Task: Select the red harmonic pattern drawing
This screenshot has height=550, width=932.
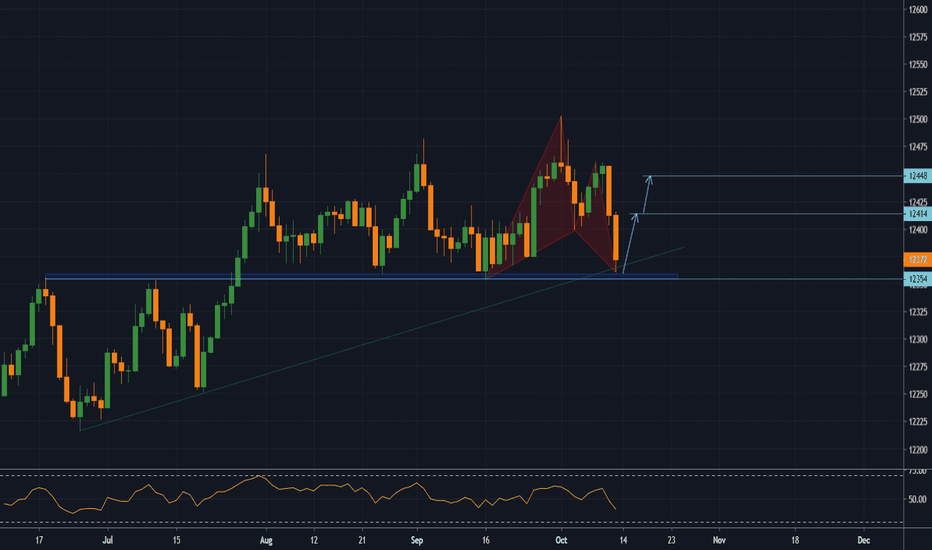Action: coord(552,196)
